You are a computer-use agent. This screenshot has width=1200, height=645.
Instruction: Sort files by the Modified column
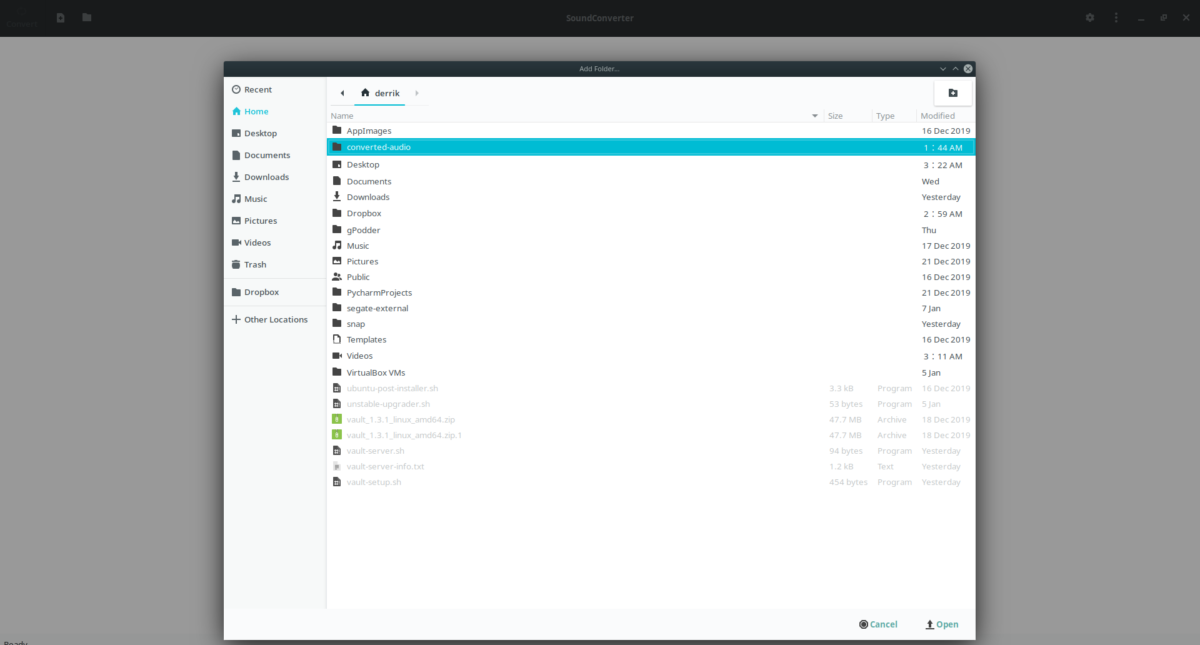pos(938,115)
